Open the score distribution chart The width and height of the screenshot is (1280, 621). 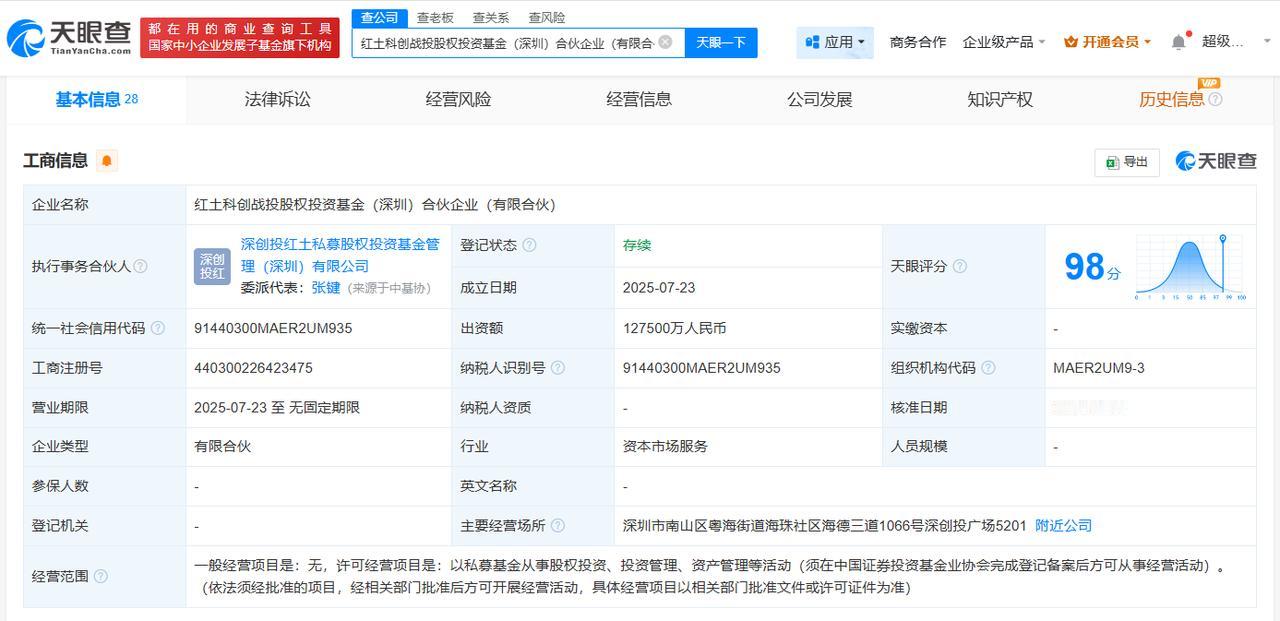click(1190, 267)
